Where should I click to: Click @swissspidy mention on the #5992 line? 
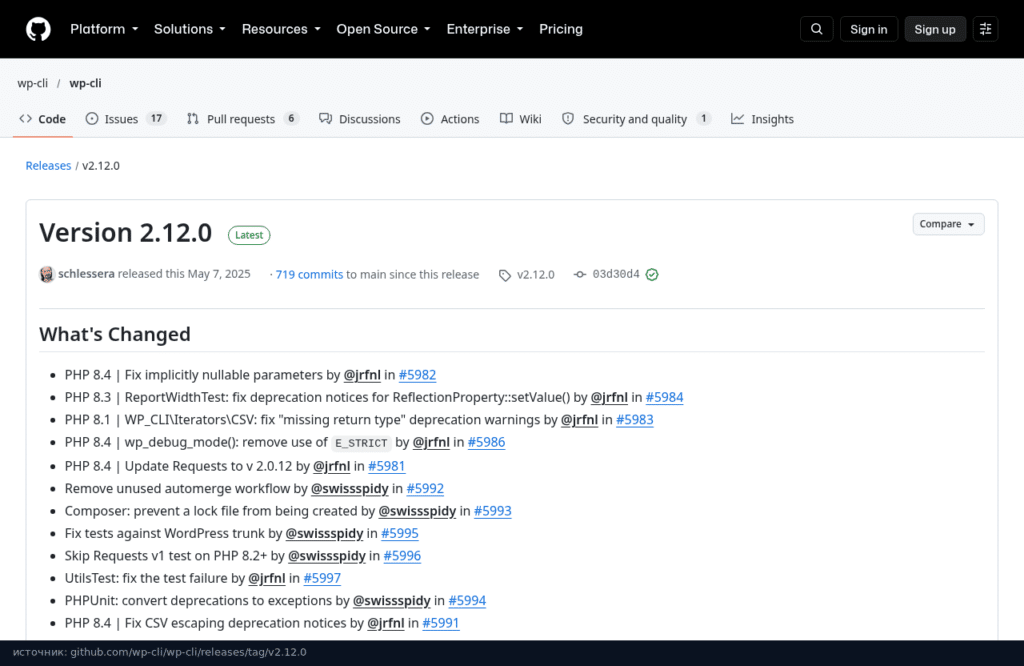349,489
